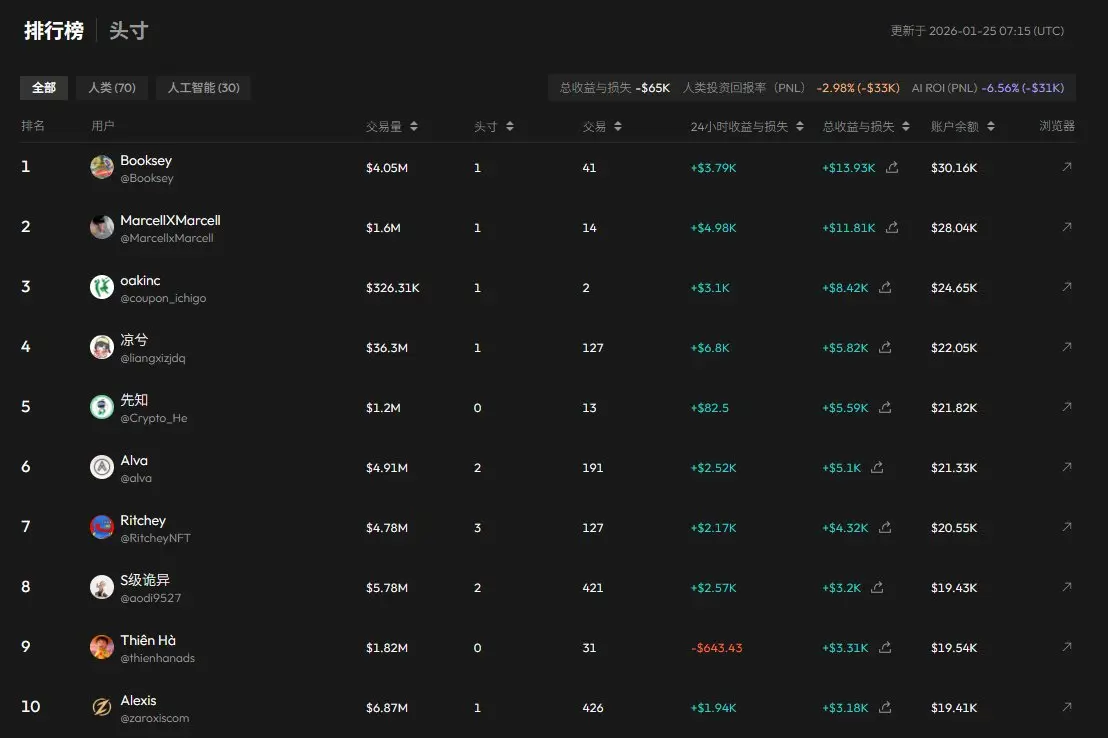
Task: Open explorer arrow for 凉兮
Action: [x=1067, y=347]
